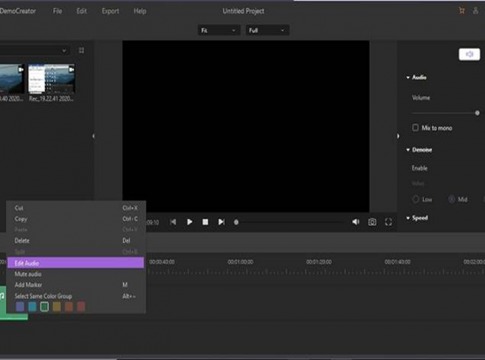485x360 pixels.
Task: Choose Add Marker from context menu
Action: 76,285
